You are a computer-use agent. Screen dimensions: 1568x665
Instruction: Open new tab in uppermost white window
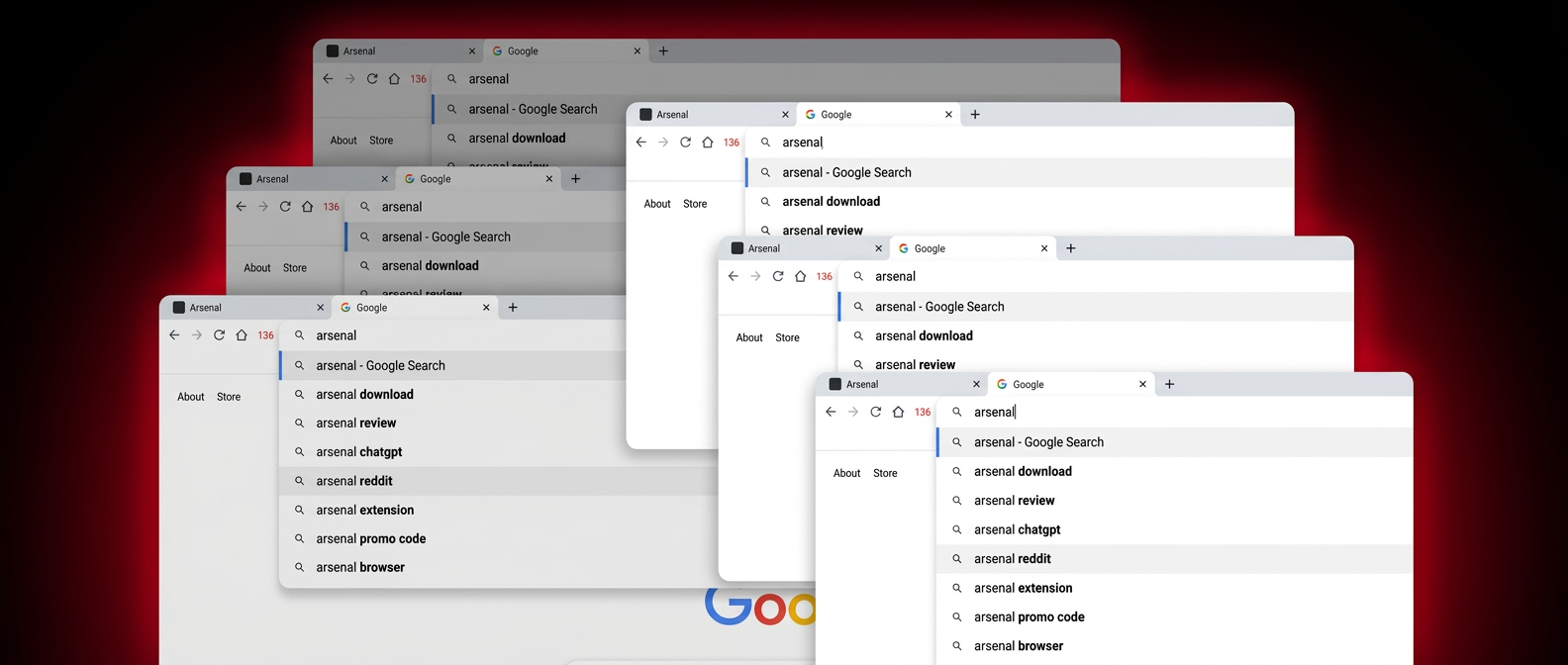tap(975, 115)
